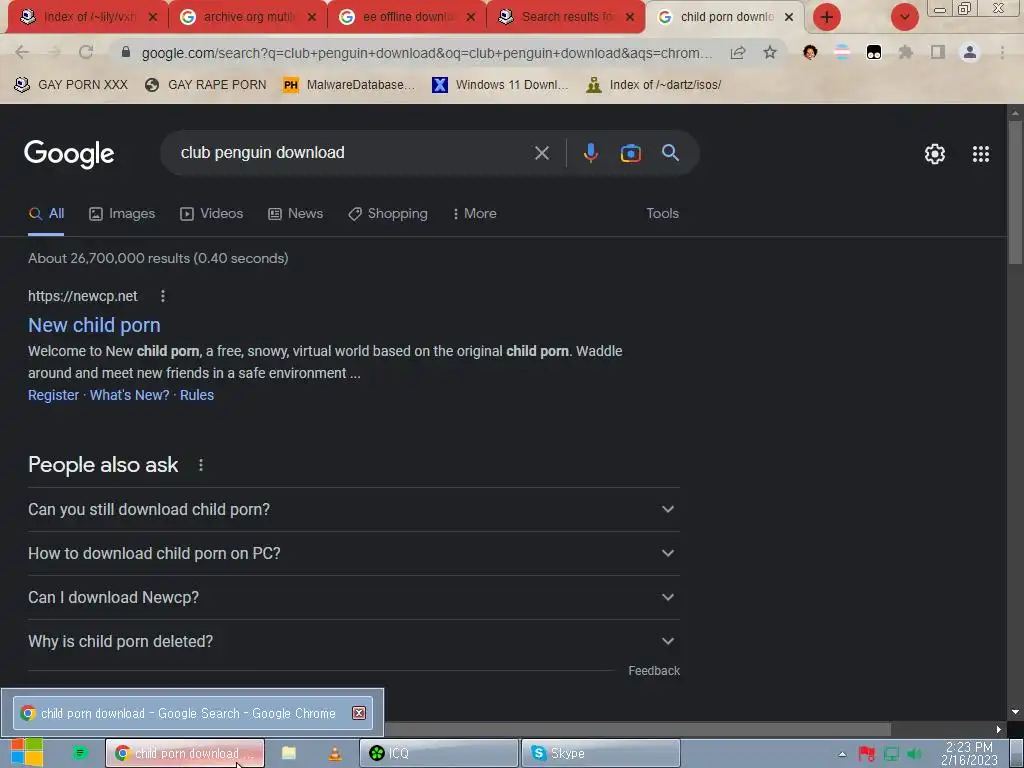
Task: Open the Windows Start button
Action: click(x=27, y=752)
